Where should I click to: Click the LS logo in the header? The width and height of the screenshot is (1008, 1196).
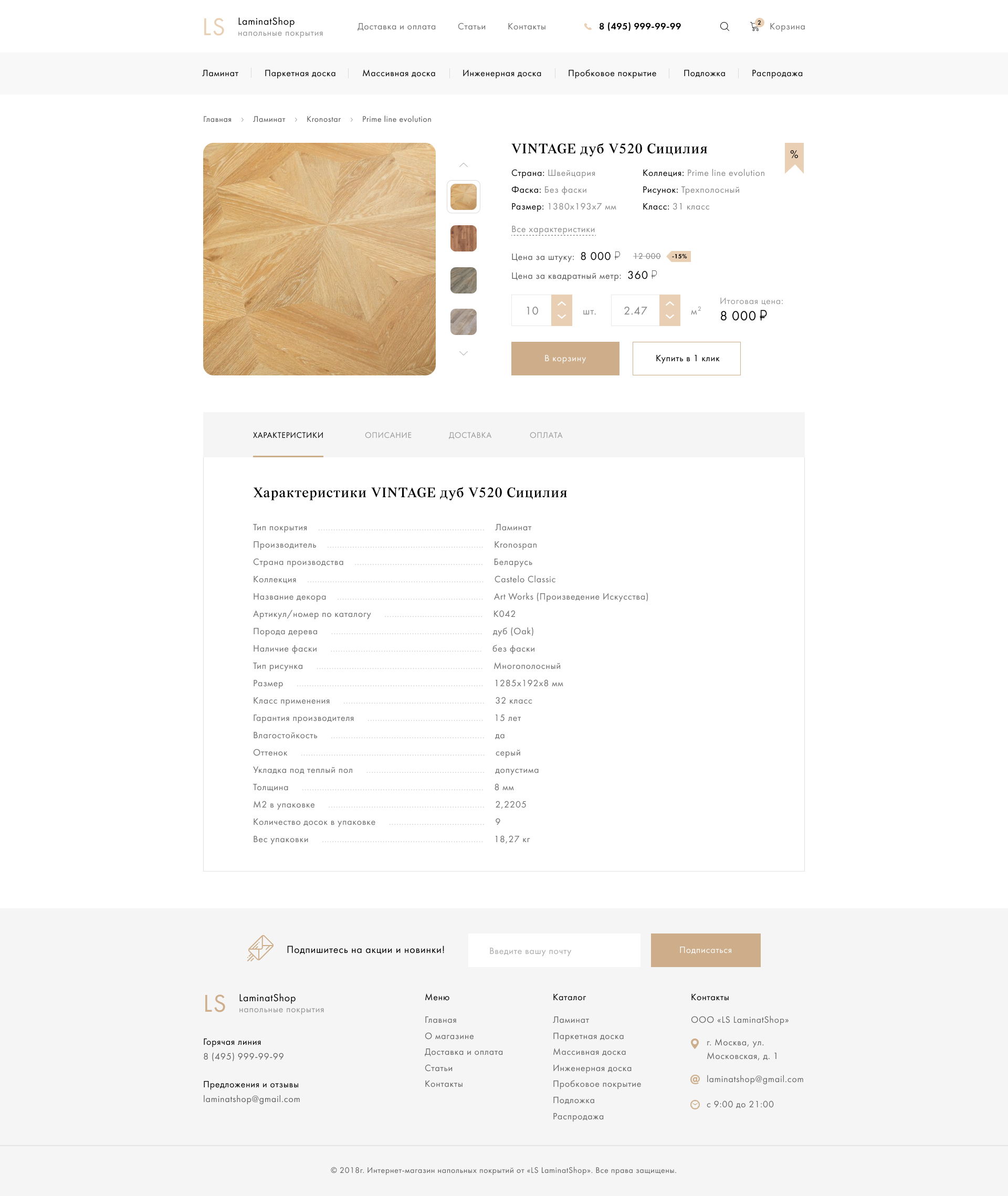click(214, 26)
